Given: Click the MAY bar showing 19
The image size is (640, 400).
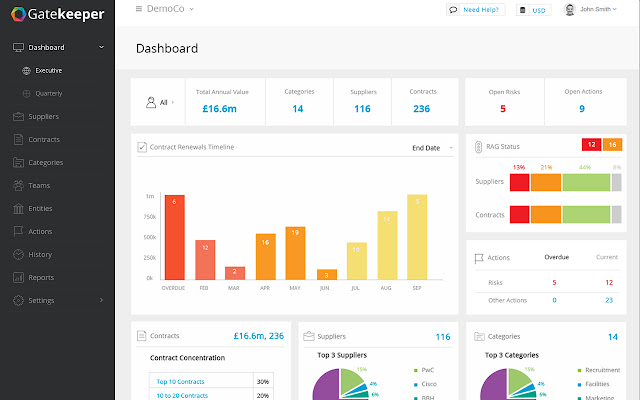Looking at the screenshot, I should (295, 253).
